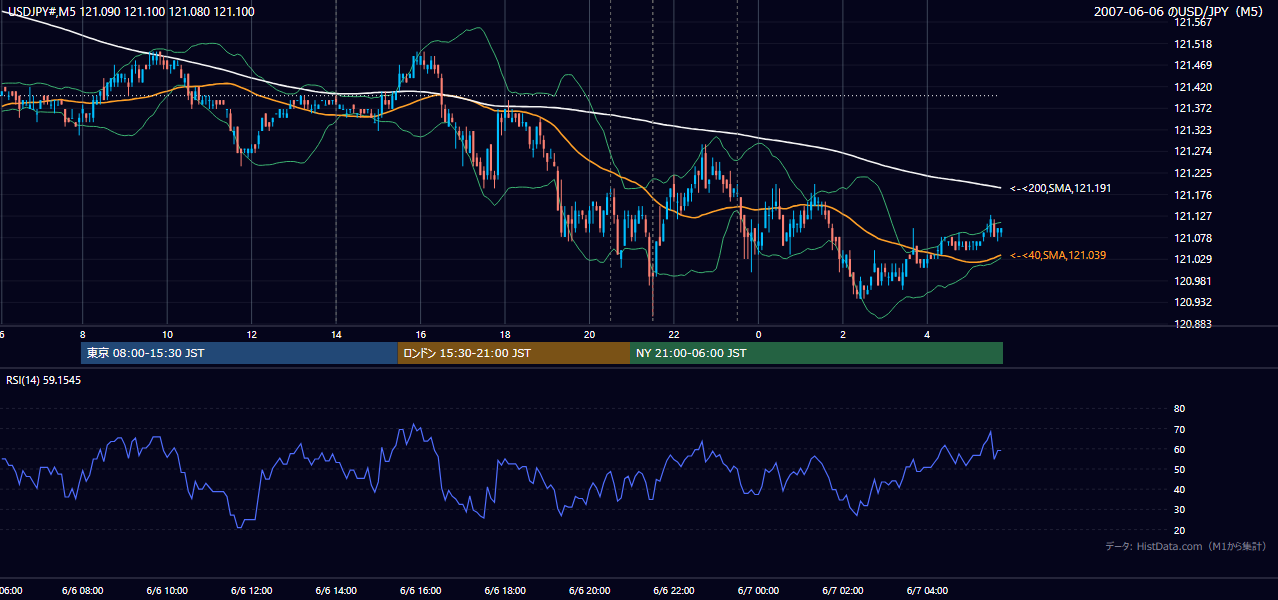Click price axis value 121.078
Image resolution: width=1278 pixels, height=600 pixels.
click(1193, 238)
